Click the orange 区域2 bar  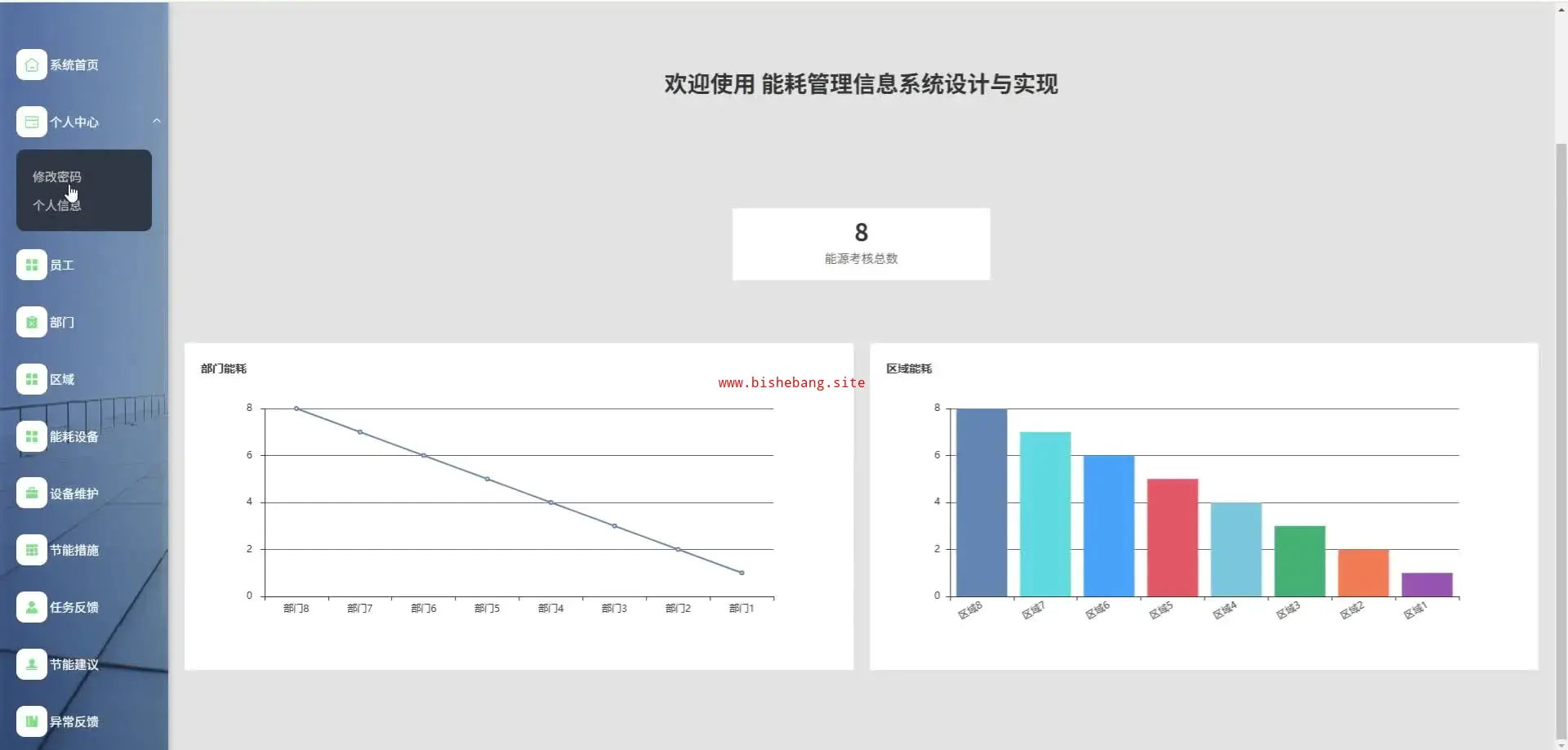(x=1364, y=573)
